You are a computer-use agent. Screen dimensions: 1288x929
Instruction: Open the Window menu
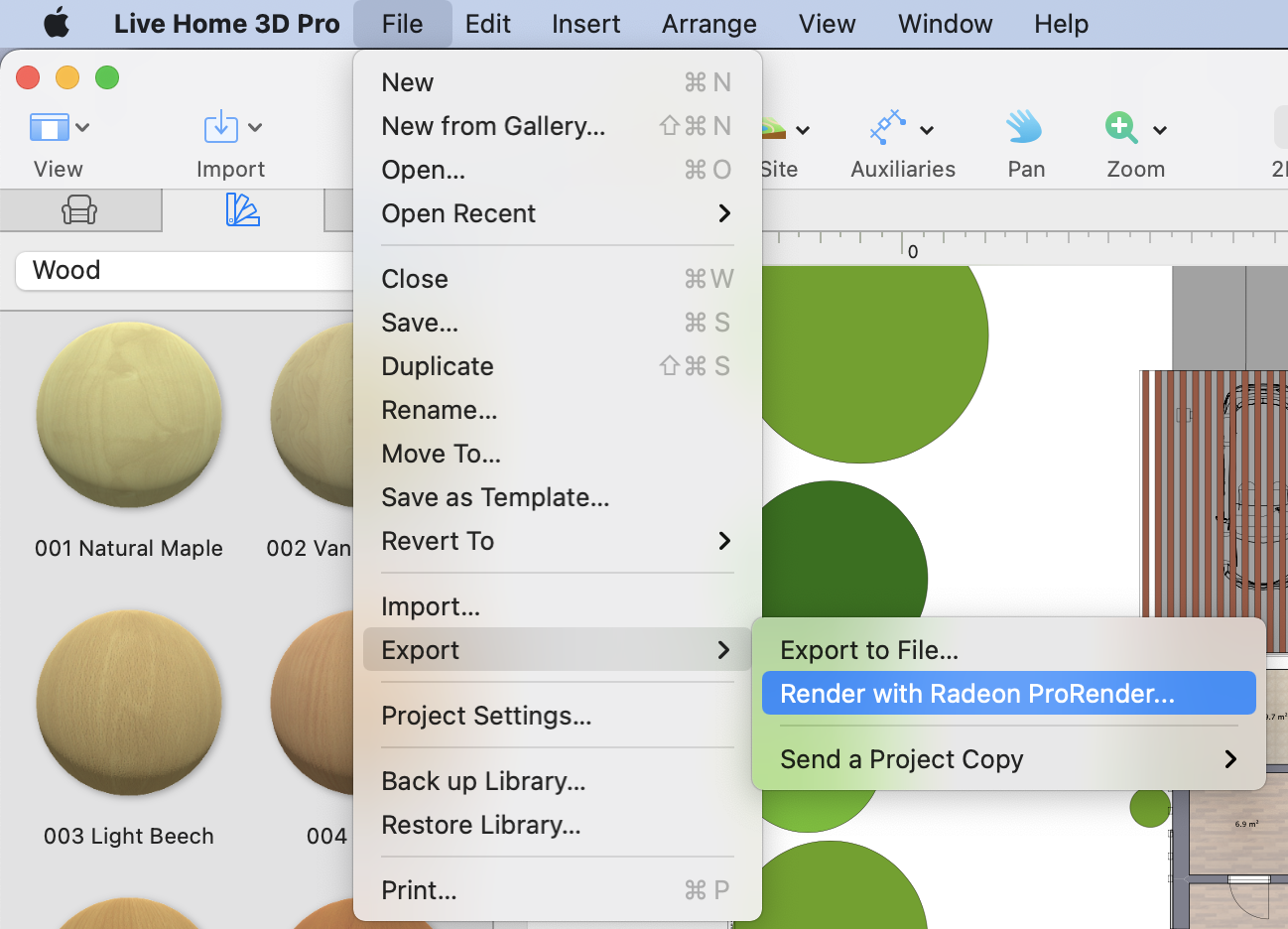pyautogui.click(x=944, y=23)
